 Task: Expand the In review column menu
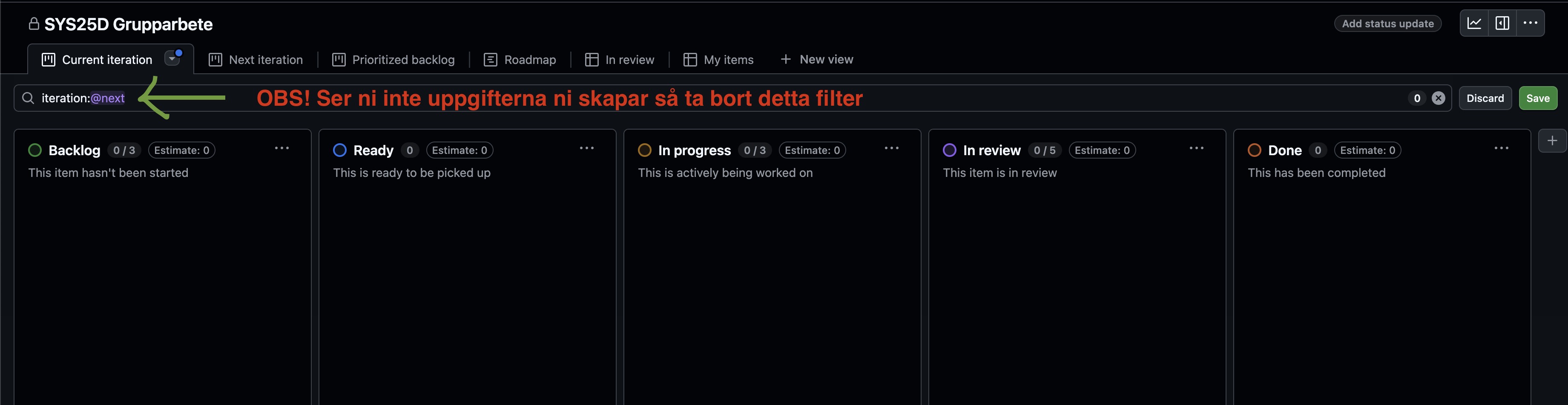point(1197,148)
